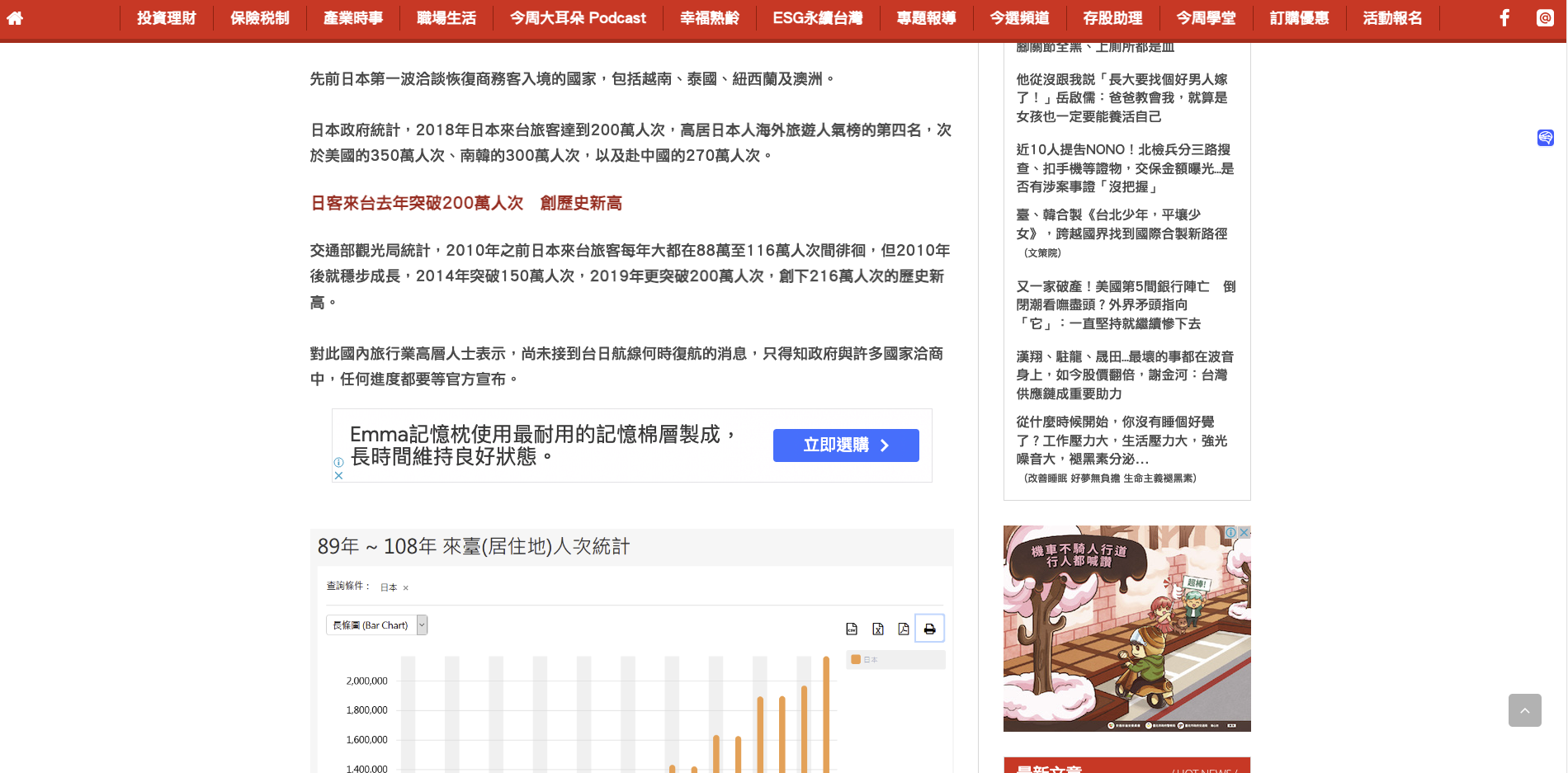Viewport: 1568px width, 773px height.
Task: Print the visitor statistics chart
Action: click(930, 629)
